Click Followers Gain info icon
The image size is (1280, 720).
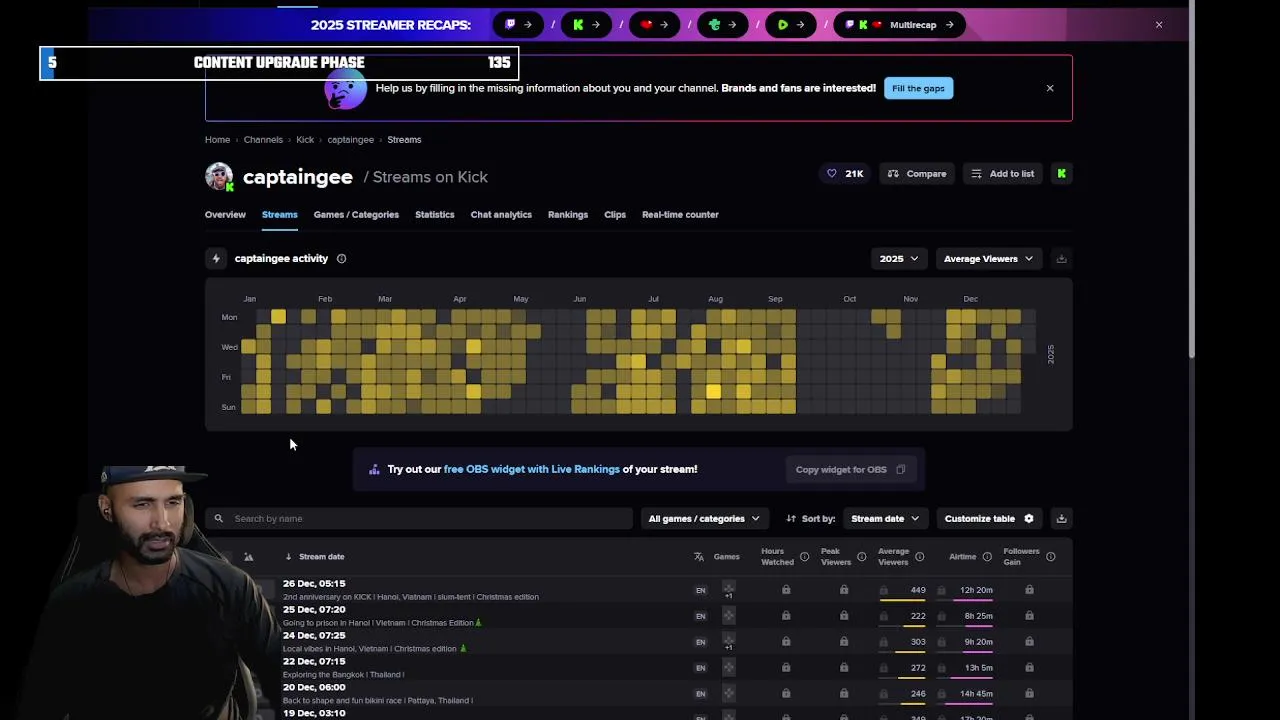pyautogui.click(x=1050, y=557)
